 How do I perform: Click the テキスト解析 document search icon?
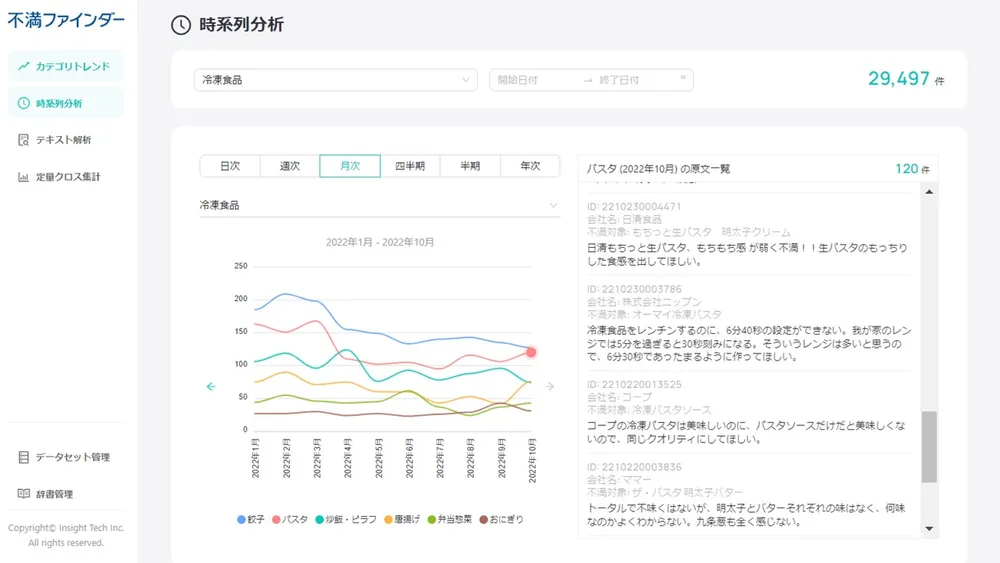(x=24, y=140)
